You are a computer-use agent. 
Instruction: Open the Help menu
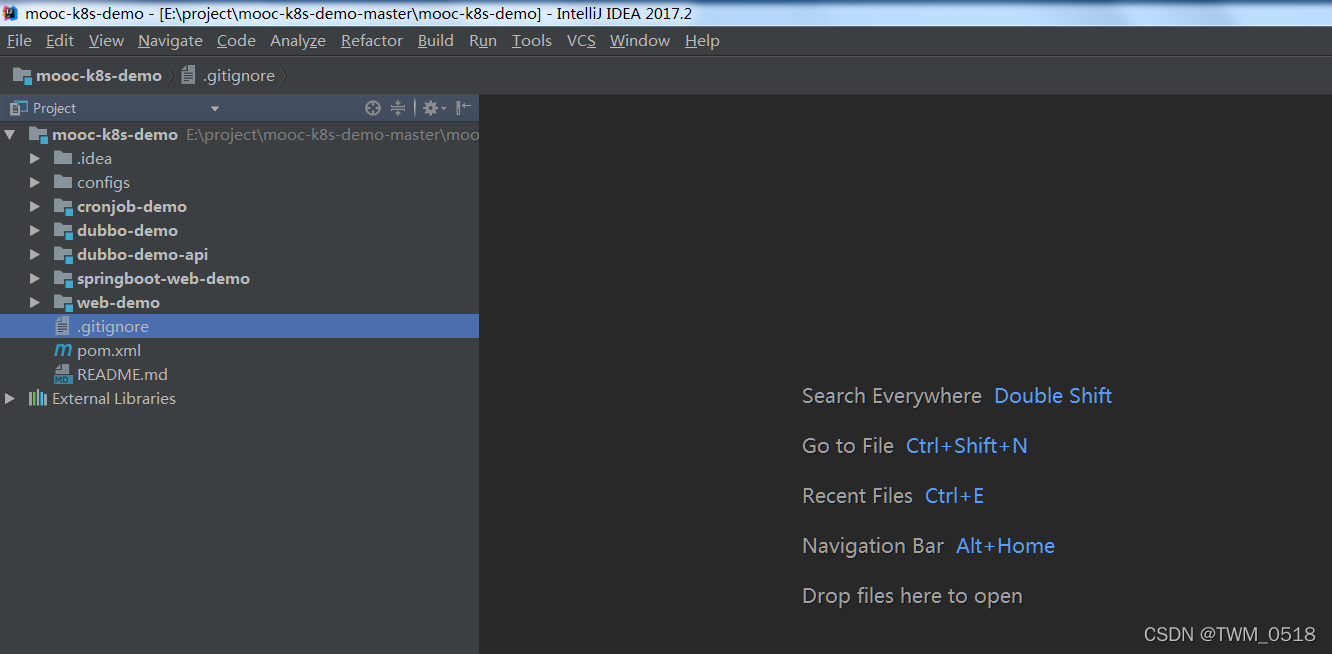702,41
